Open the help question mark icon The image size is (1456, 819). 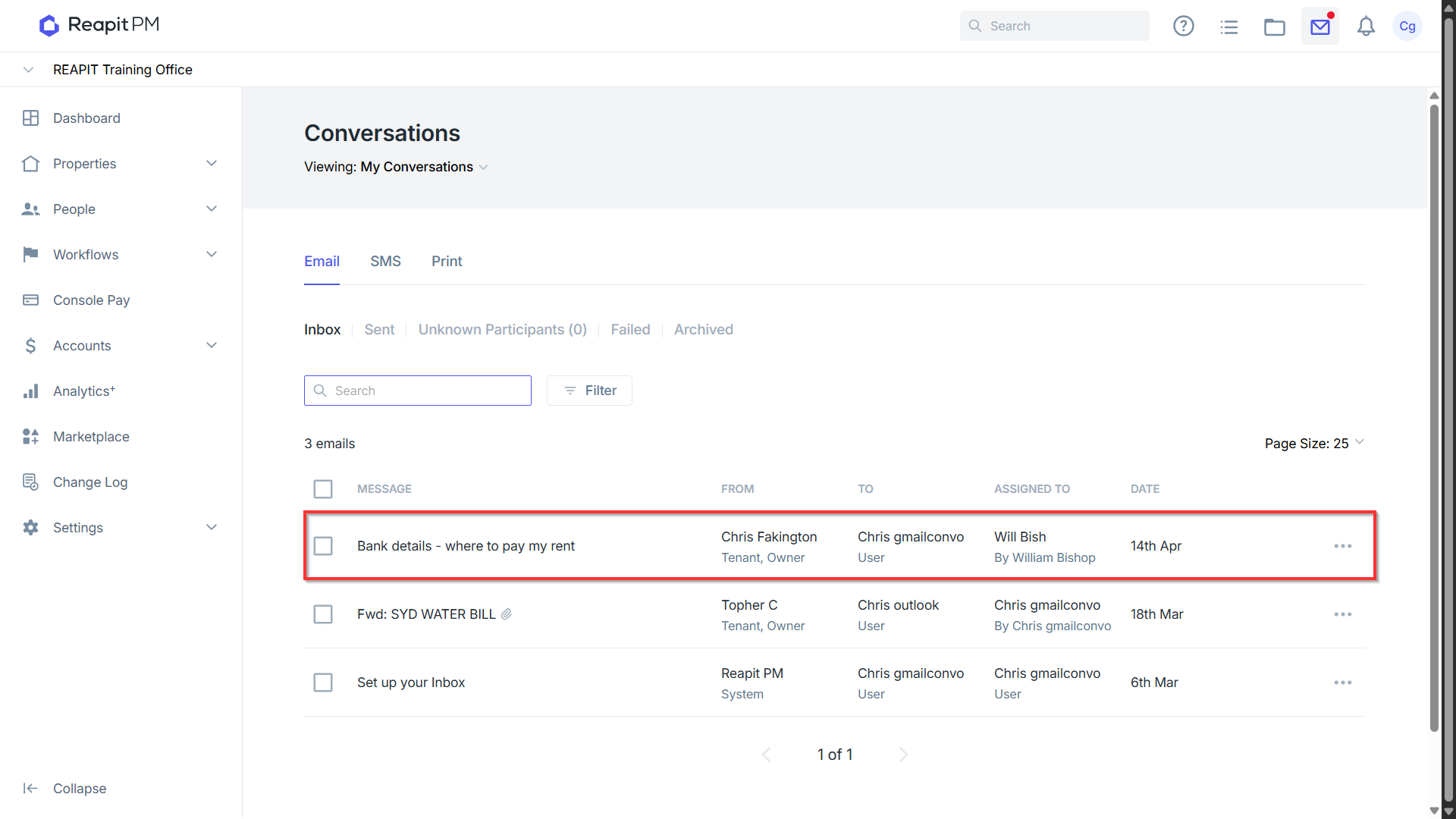[1183, 26]
